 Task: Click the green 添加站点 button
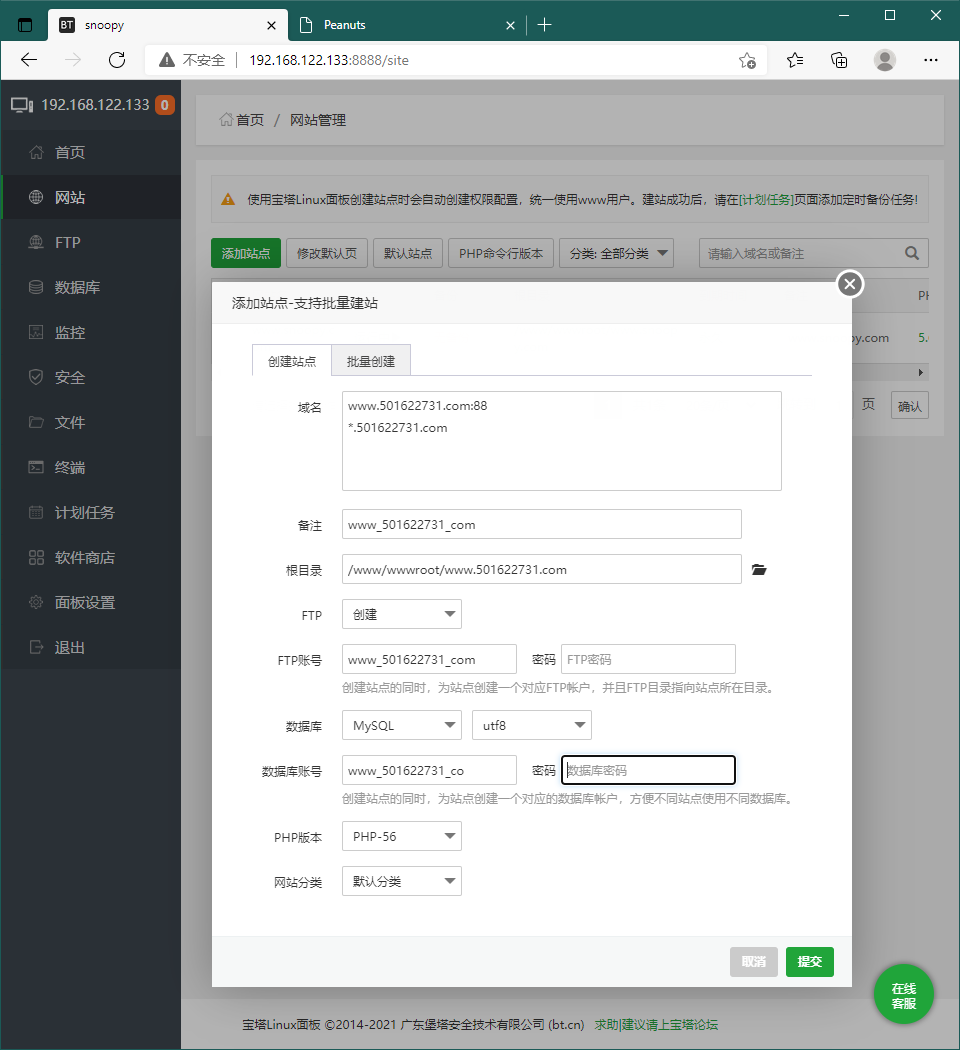[x=246, y=253]
